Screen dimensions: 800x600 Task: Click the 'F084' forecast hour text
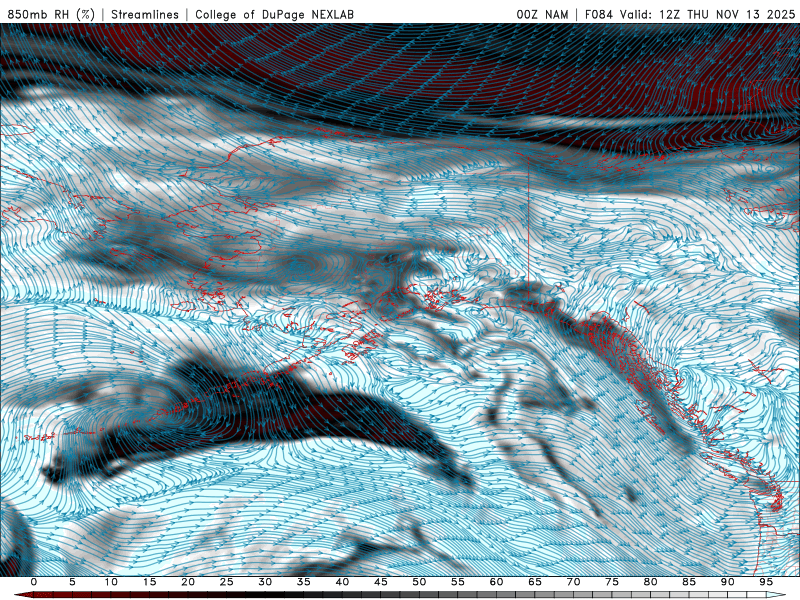pyautogui.click(x=599, y=14)
